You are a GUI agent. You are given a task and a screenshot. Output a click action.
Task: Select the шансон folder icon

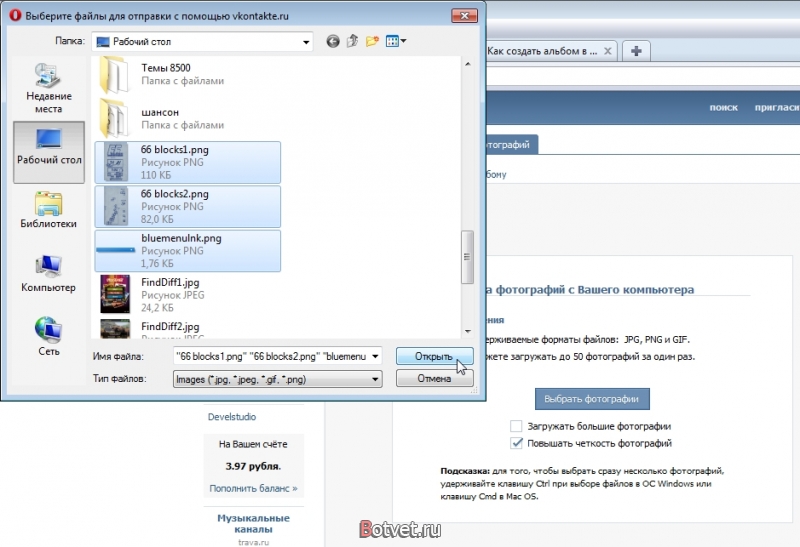point(114,118)
